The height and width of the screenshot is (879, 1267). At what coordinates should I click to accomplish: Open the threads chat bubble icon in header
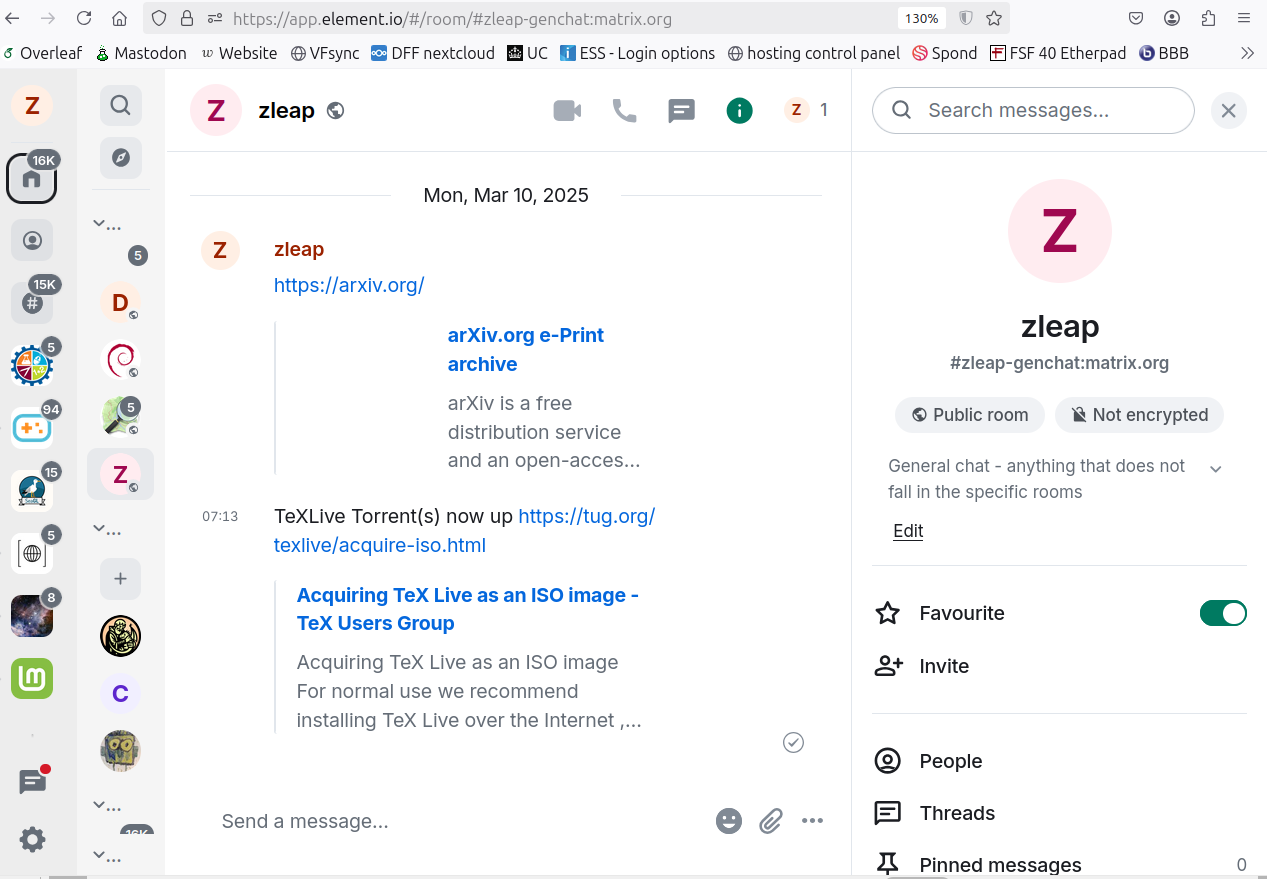(x=681, y=111)
